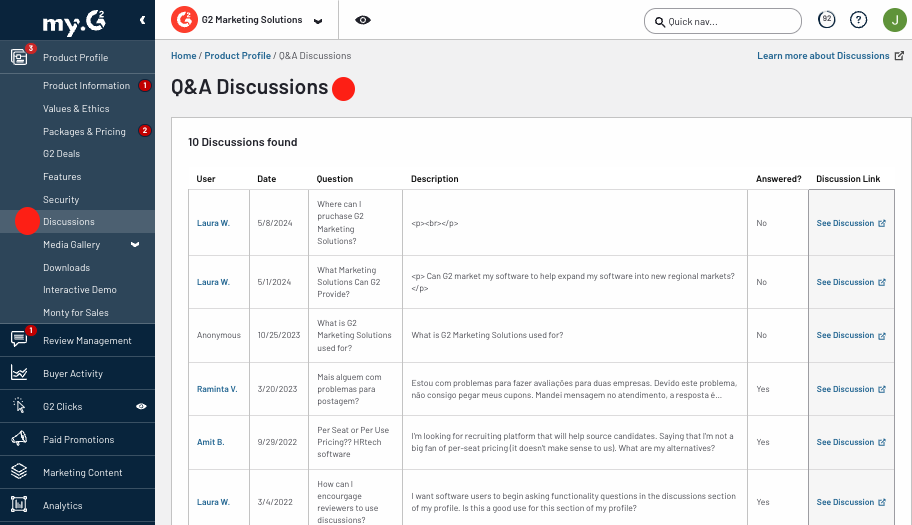The height and width of the screenshot is (525, 912).
Task: Click the Answered? column header
Action: tap(778, 179)
